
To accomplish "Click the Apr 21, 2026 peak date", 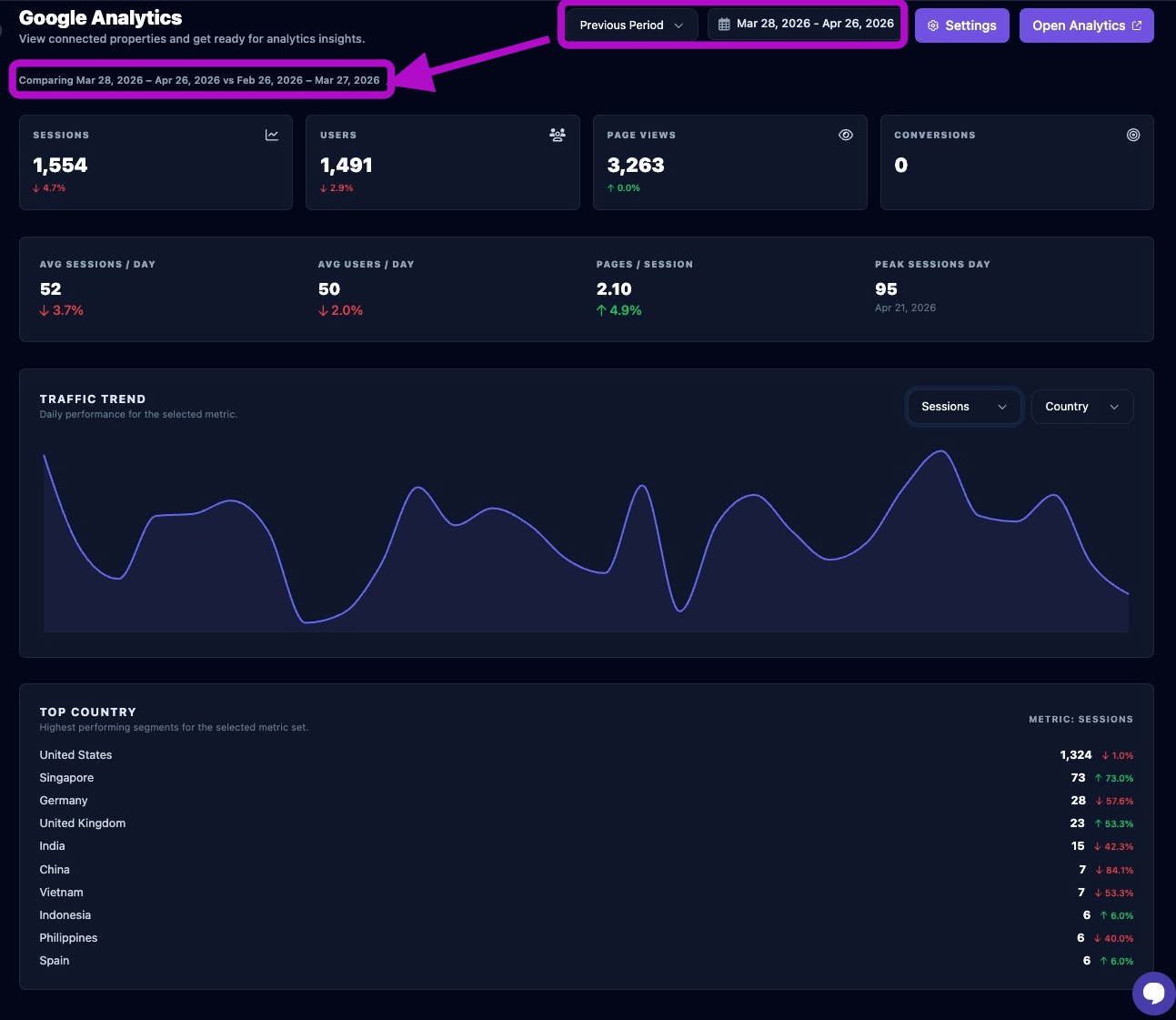I will 905,308.
